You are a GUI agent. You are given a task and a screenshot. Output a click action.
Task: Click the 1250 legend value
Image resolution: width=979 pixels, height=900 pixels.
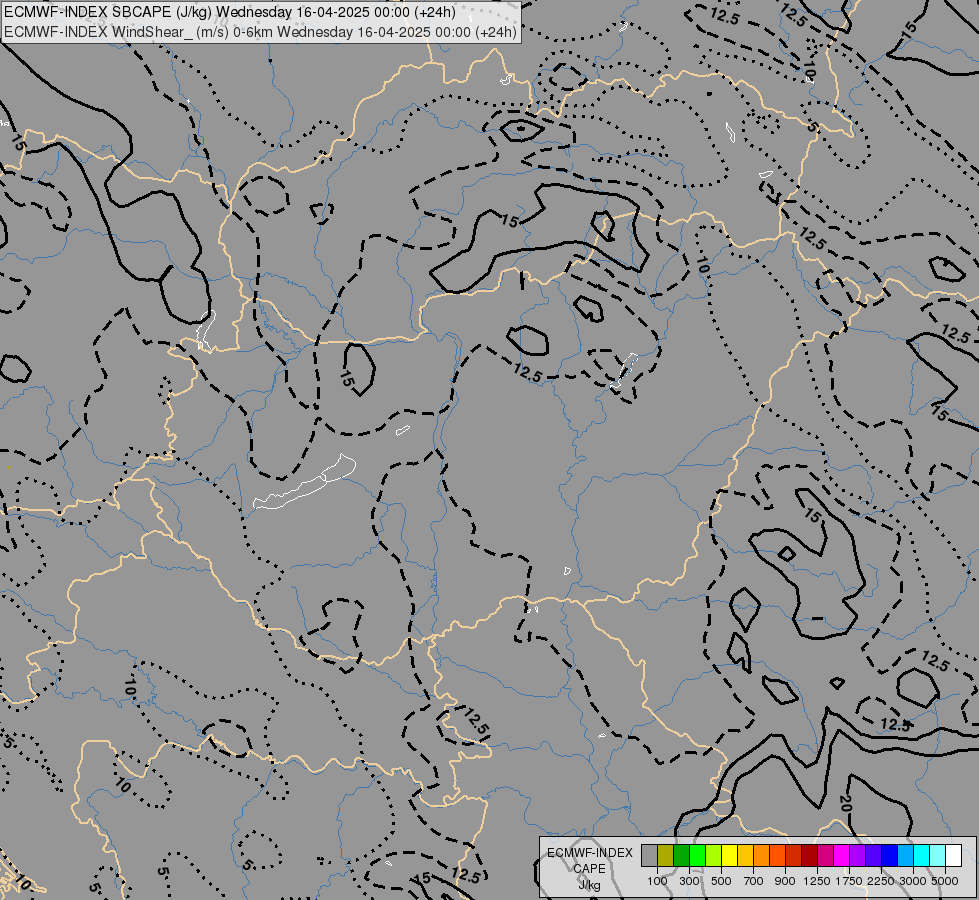point(817,881)
